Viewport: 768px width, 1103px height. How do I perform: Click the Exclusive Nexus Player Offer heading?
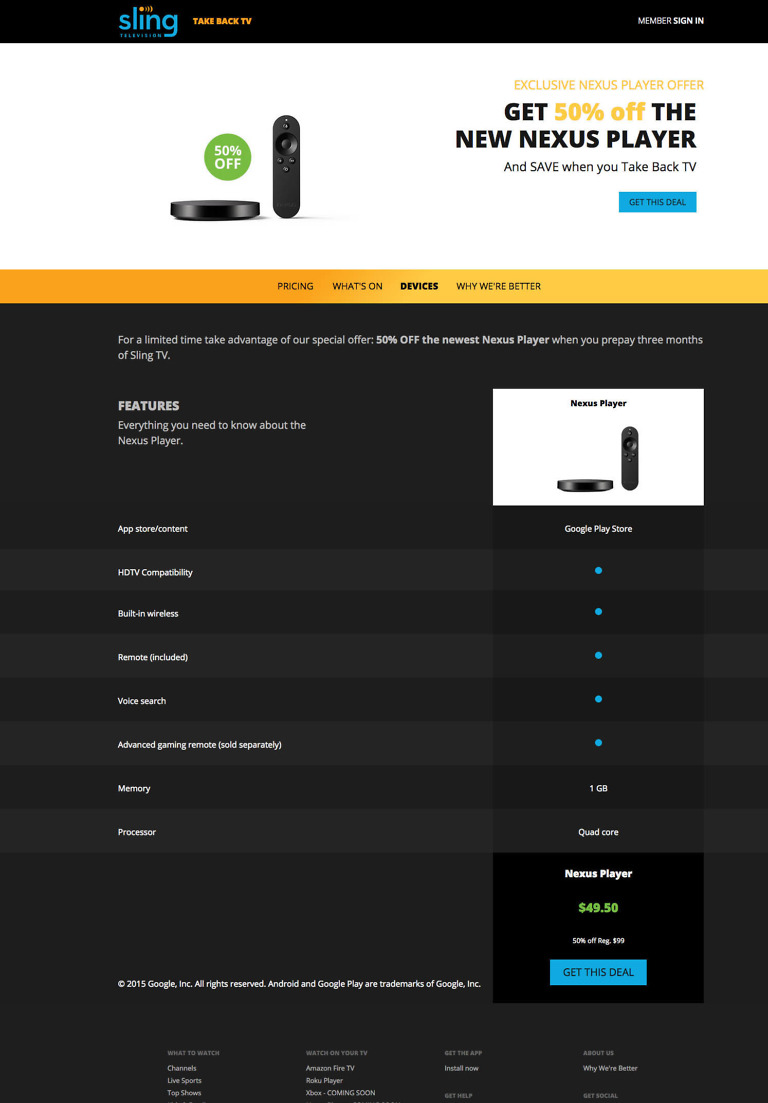[608, 85]
